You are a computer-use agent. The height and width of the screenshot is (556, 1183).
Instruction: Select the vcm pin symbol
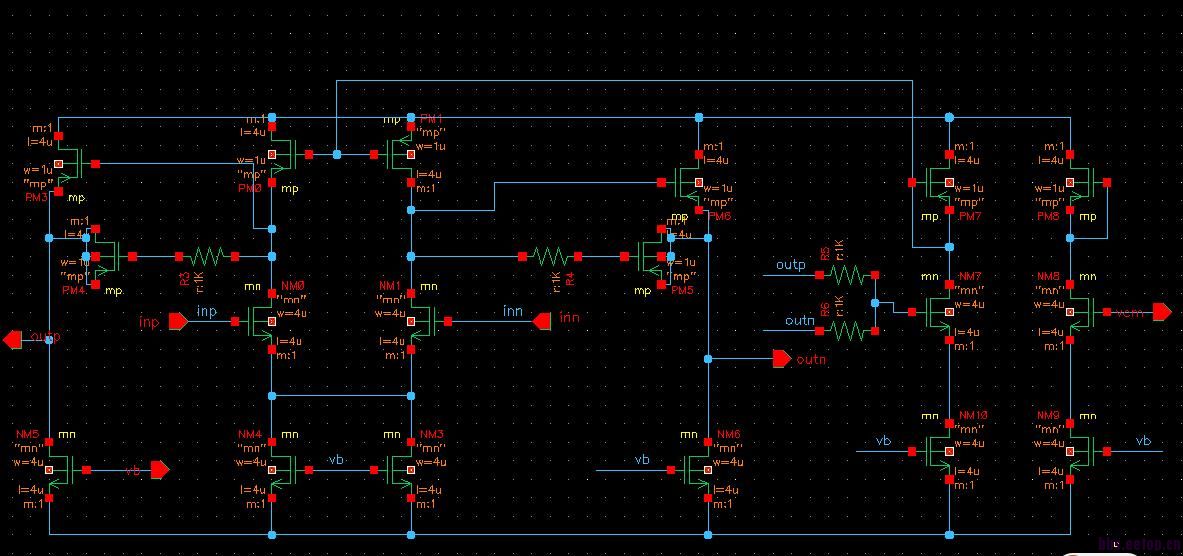[1161, 312]
